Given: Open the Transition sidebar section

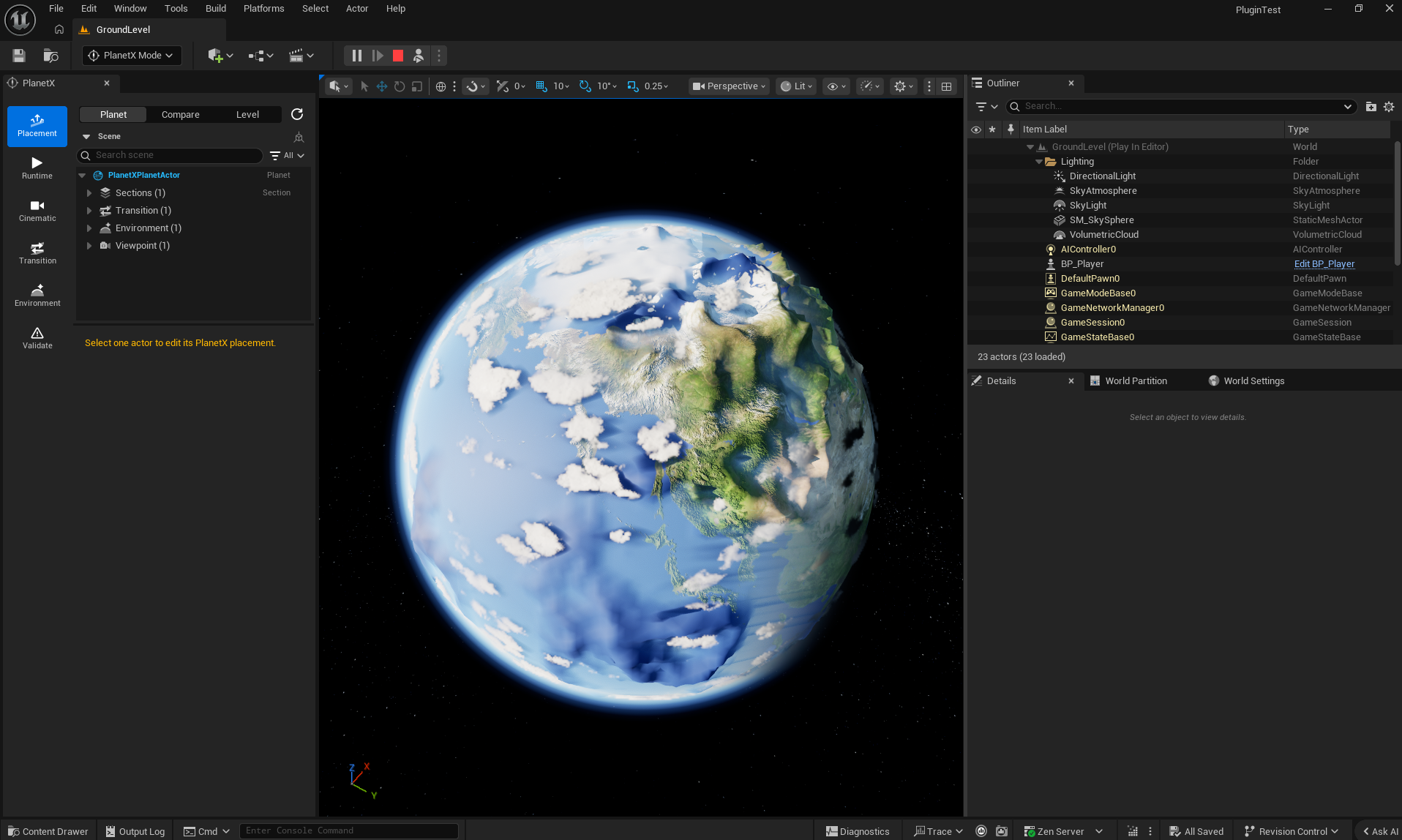Looking at the screenshot, I should [37, 253].
